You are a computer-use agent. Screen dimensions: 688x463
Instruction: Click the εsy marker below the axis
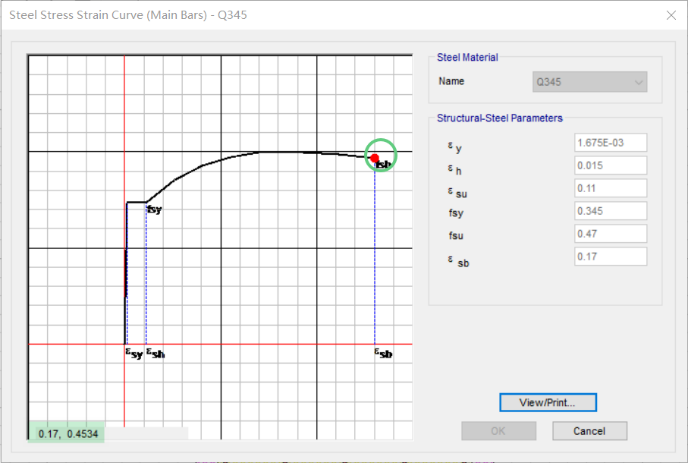[x=133, y=353]
